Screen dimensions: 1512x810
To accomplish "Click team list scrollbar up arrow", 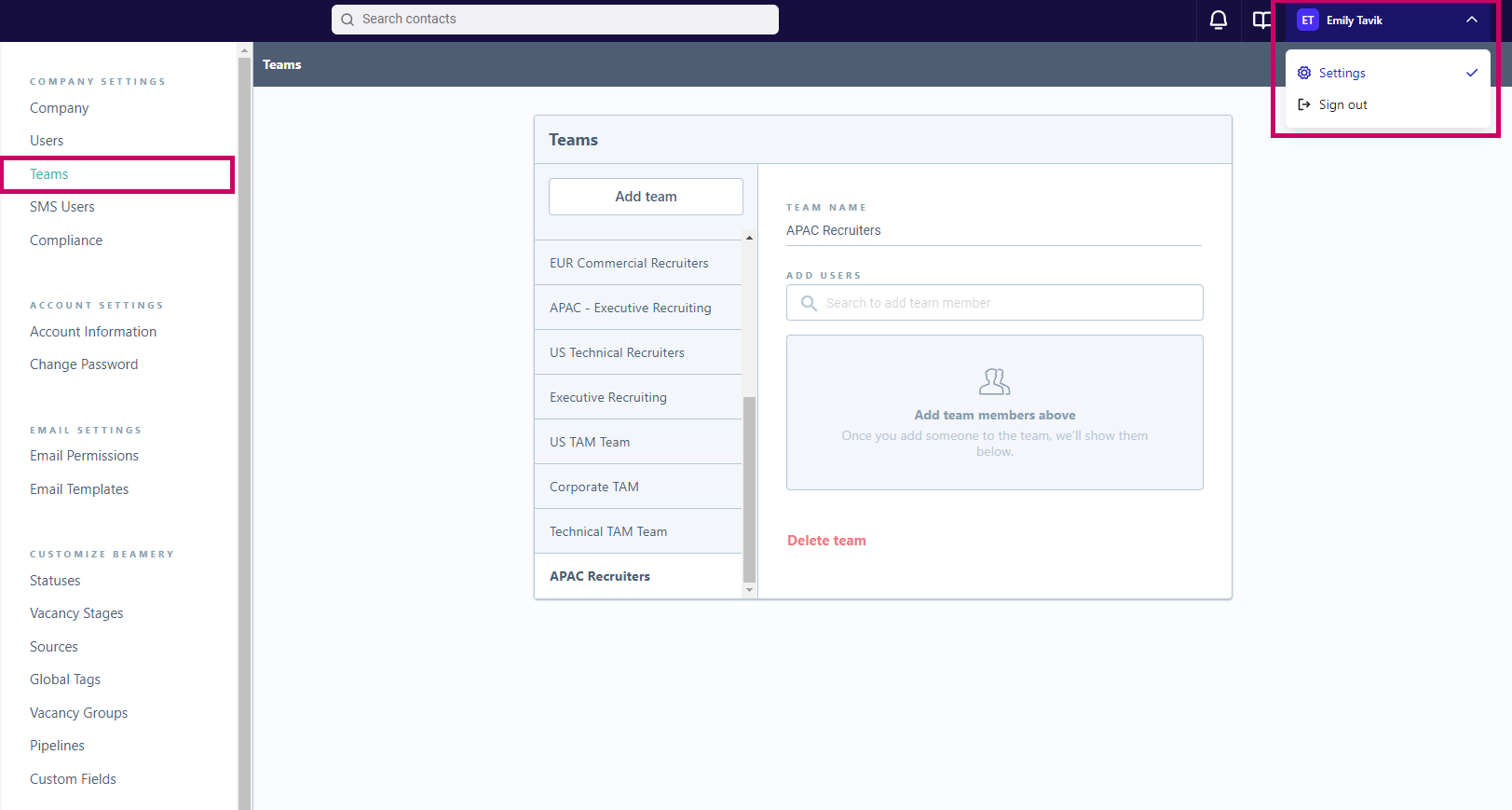I will 749,238.
